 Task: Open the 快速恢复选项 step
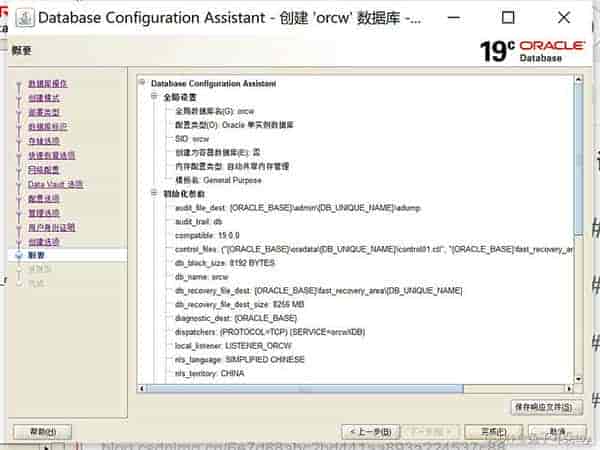tap(50, 155)
